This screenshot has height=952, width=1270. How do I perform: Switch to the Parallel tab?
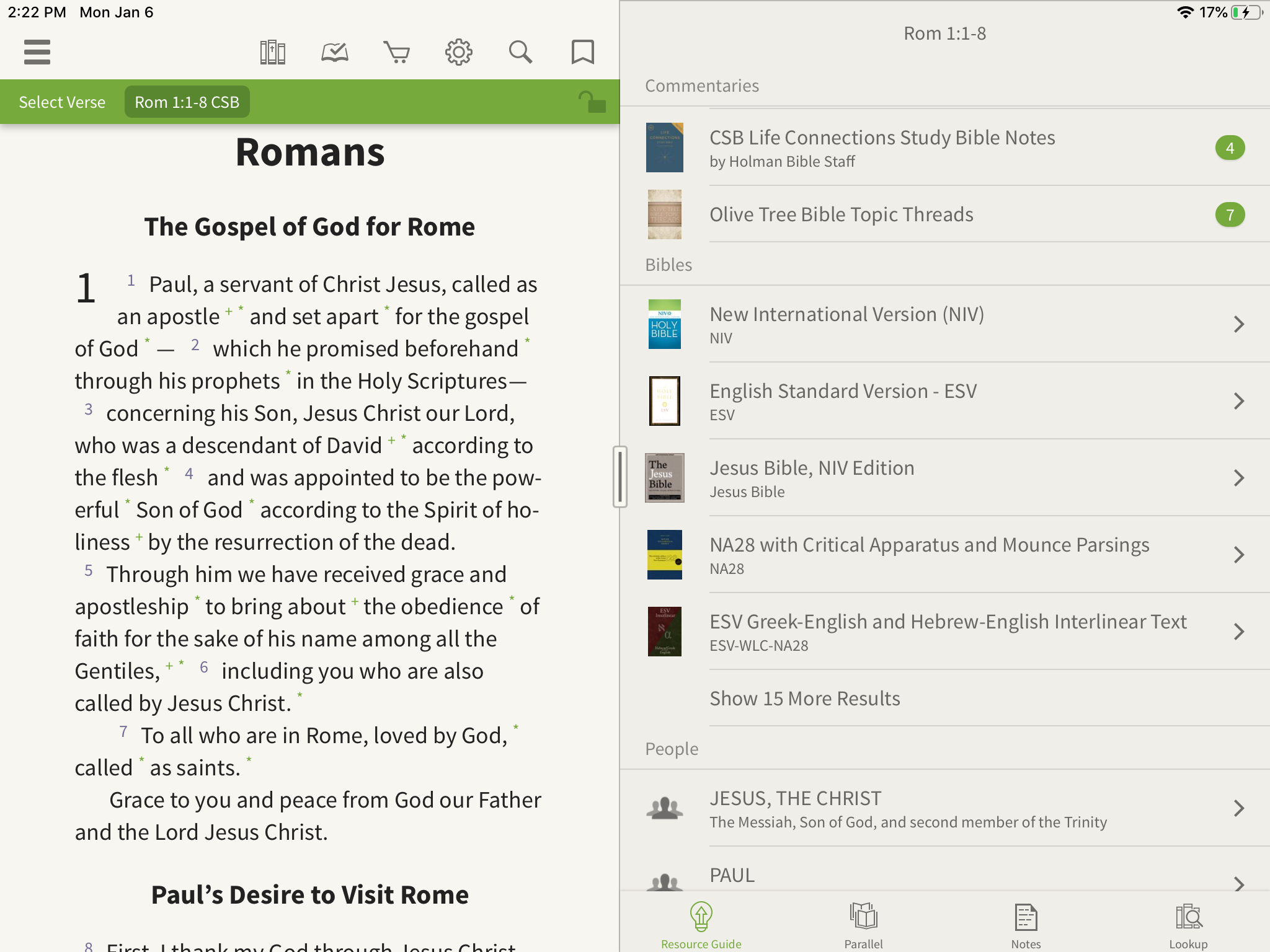coord(863,925)
